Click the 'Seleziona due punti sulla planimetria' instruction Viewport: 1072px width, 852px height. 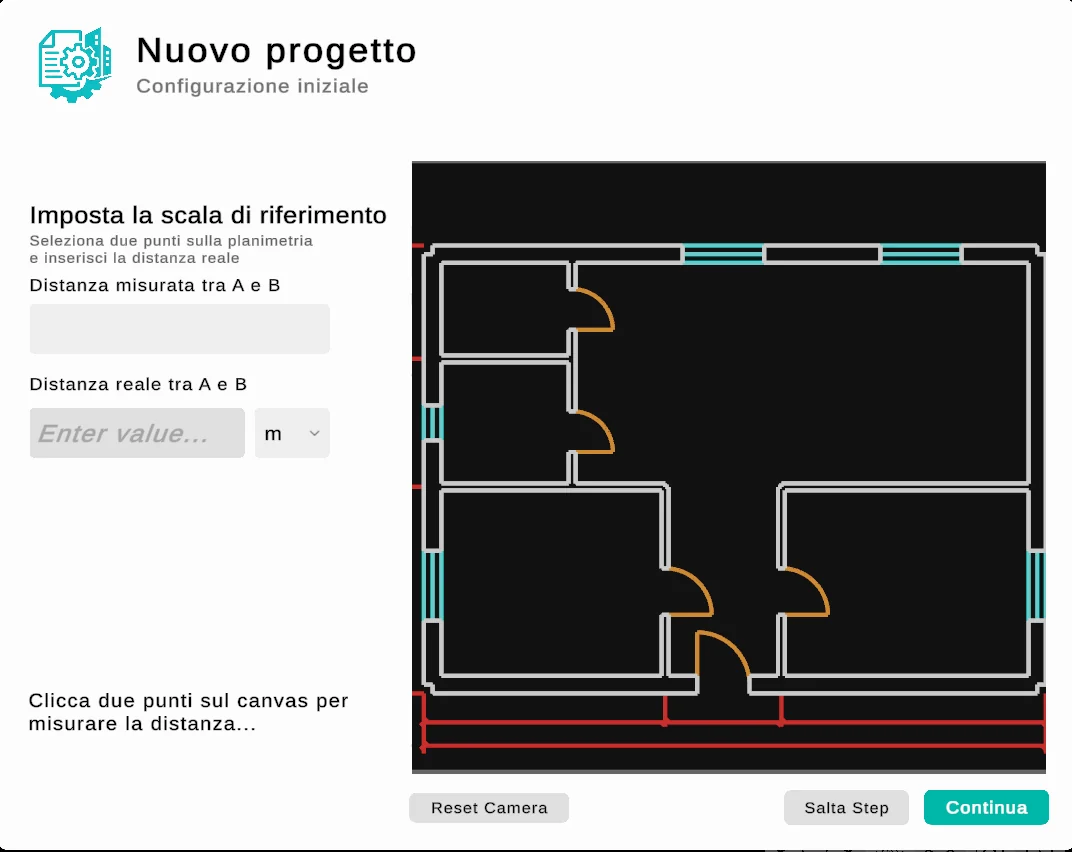click(171, 241)
